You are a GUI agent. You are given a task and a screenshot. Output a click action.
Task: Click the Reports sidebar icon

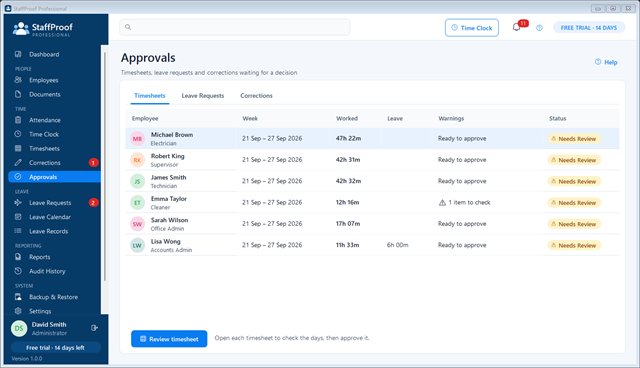tap(18, 257)
